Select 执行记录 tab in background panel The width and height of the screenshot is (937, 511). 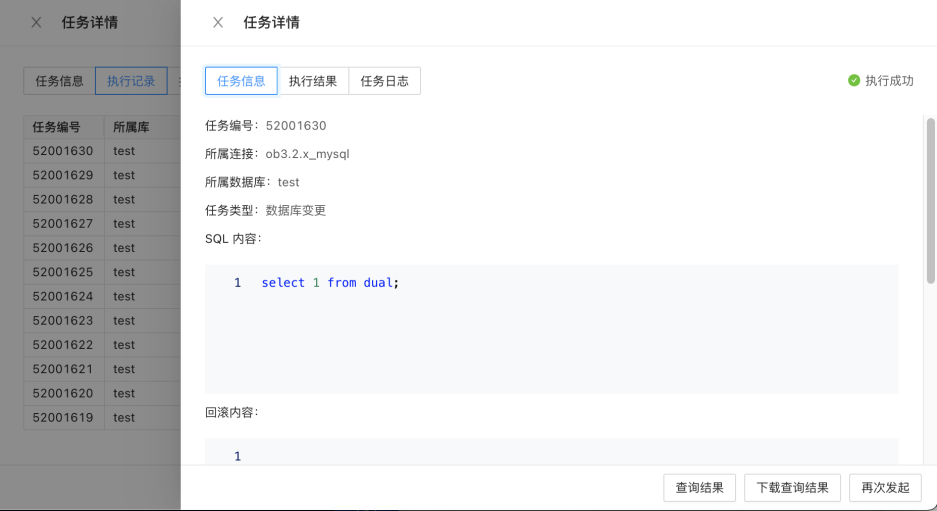(x=131, y=81)
